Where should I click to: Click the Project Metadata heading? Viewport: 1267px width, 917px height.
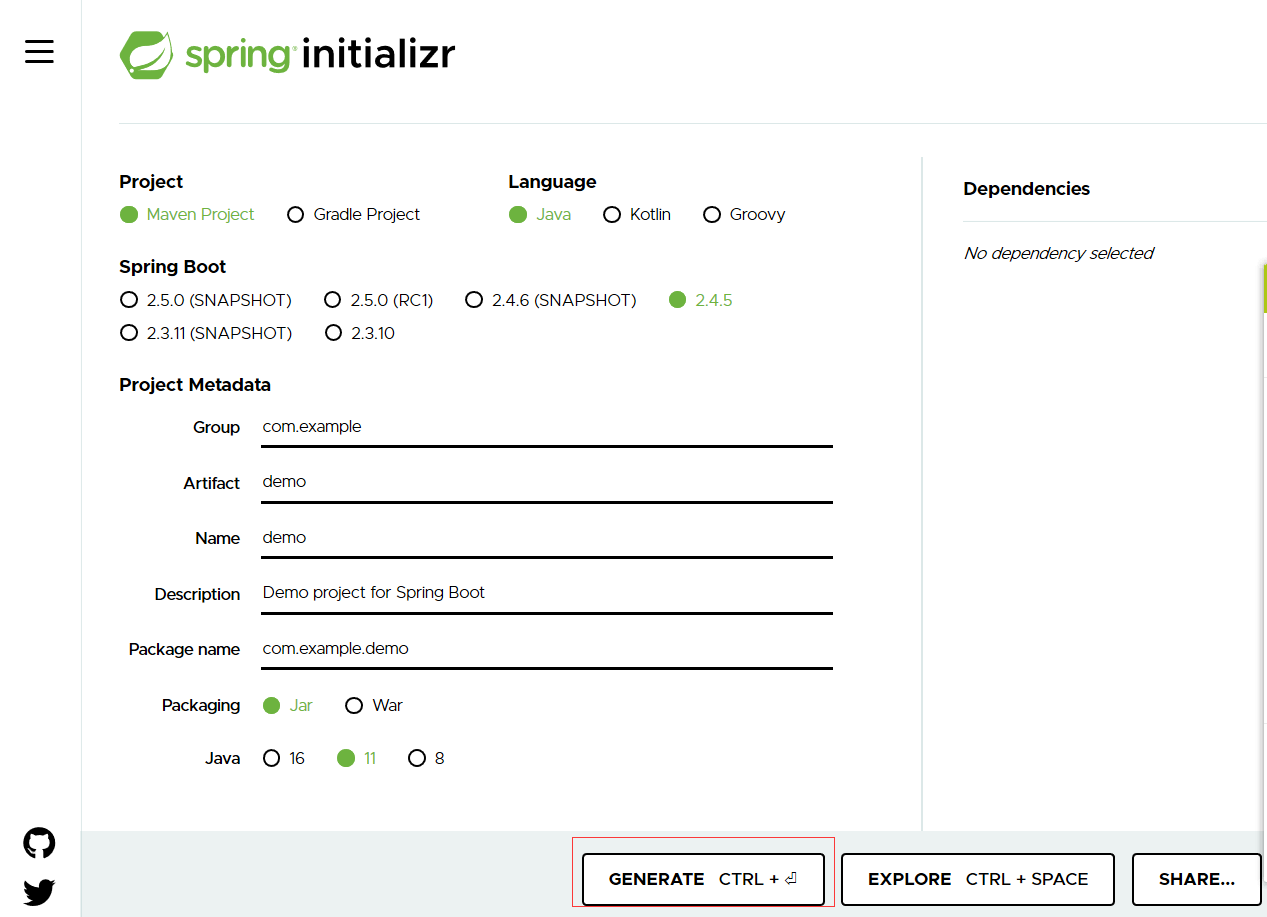[195, 385]
